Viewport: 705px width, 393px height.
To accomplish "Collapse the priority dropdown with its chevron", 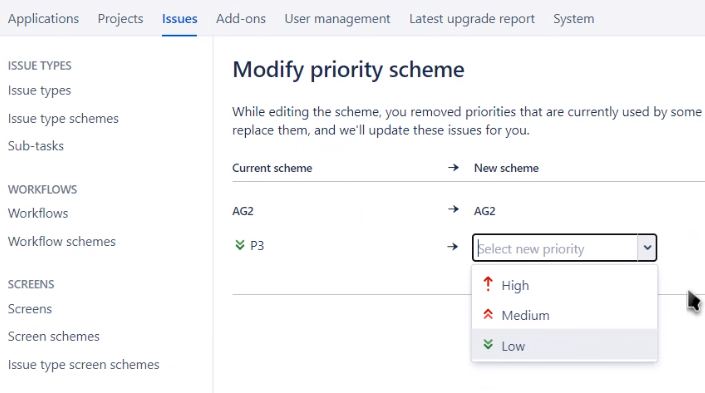I will [647, 247].
